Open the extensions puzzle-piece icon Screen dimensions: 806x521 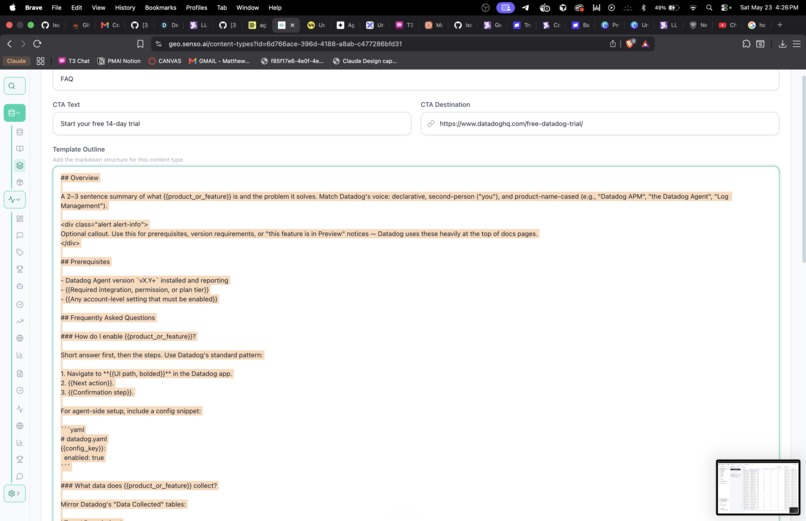(746, 44)
